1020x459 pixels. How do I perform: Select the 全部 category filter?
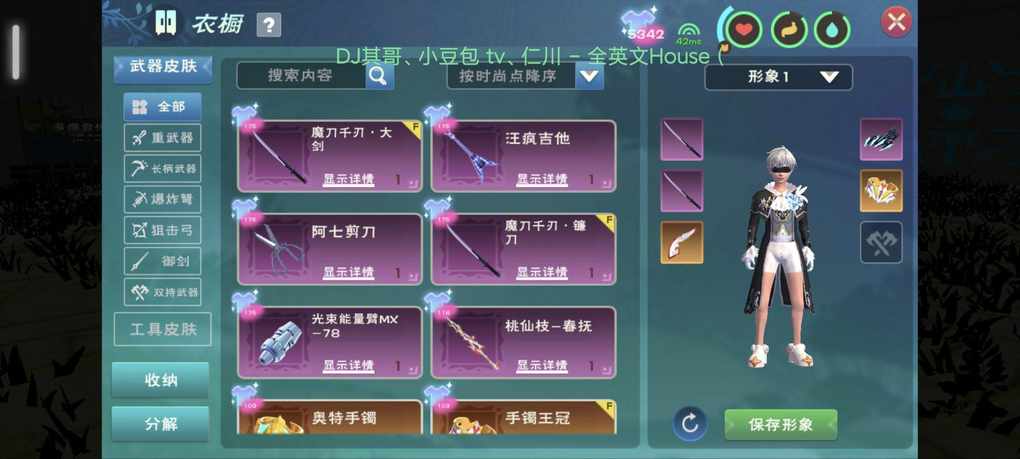pos(163,107)
